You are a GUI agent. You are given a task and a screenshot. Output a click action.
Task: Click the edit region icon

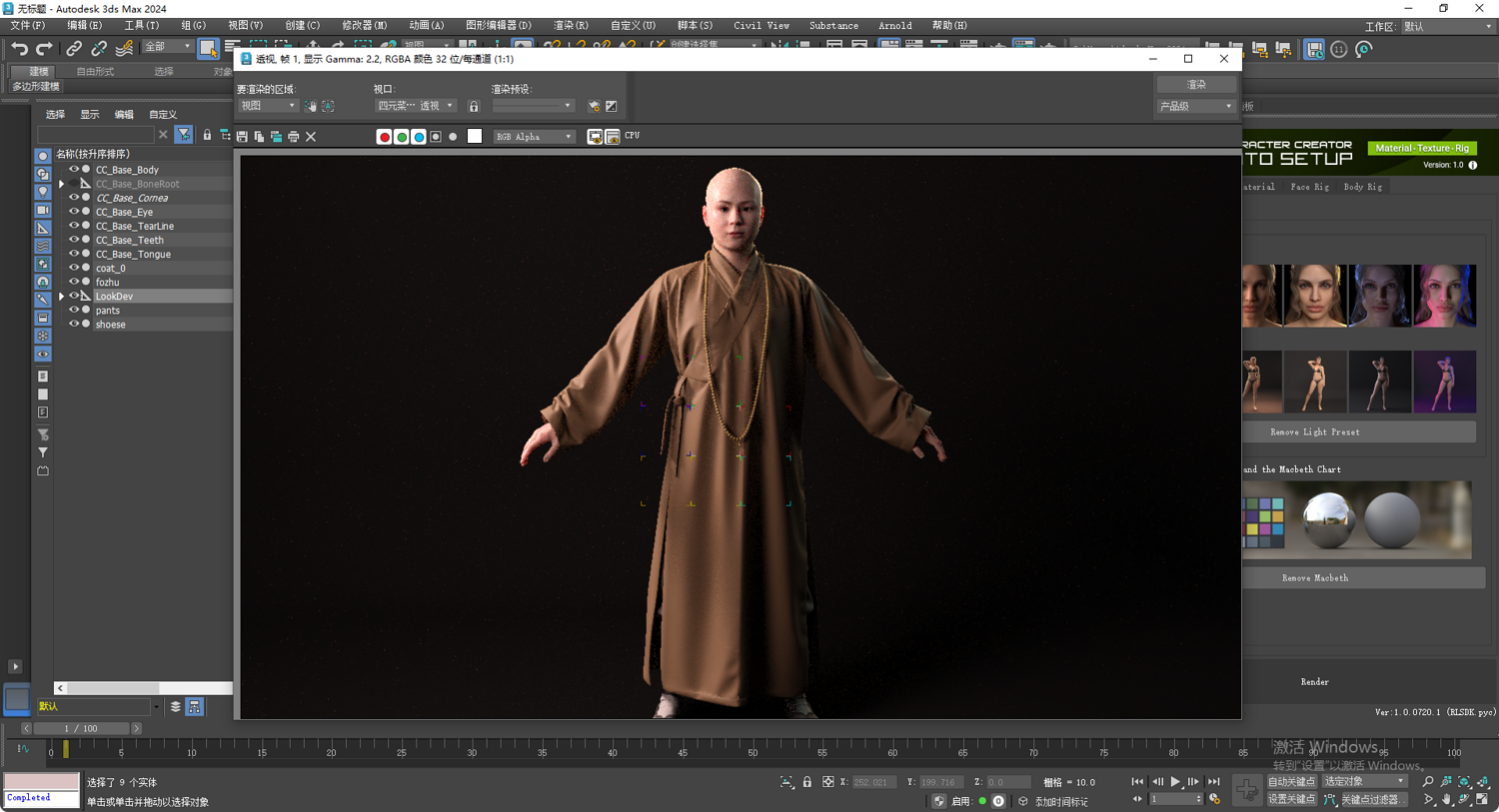[311, 106]
